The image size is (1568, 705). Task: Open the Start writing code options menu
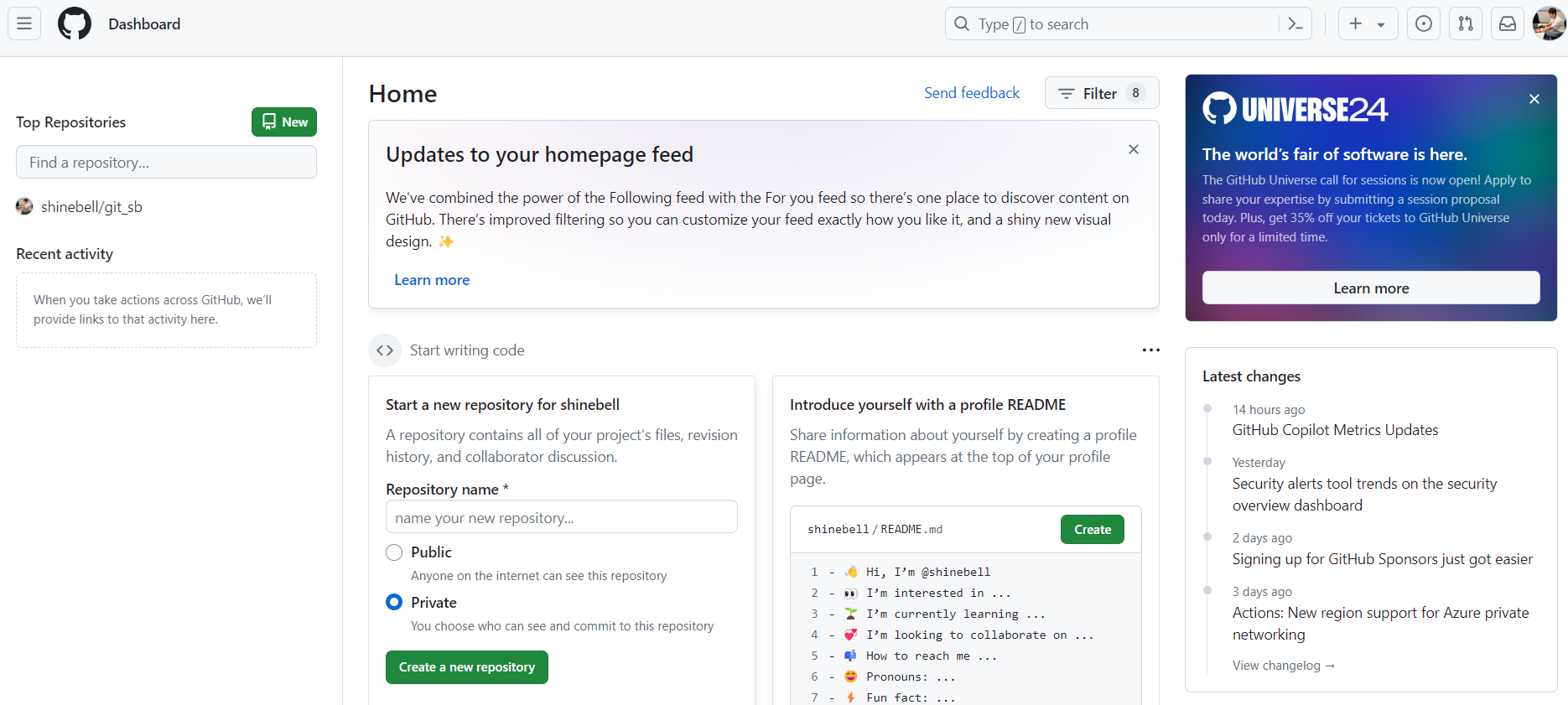[1151, 350]
